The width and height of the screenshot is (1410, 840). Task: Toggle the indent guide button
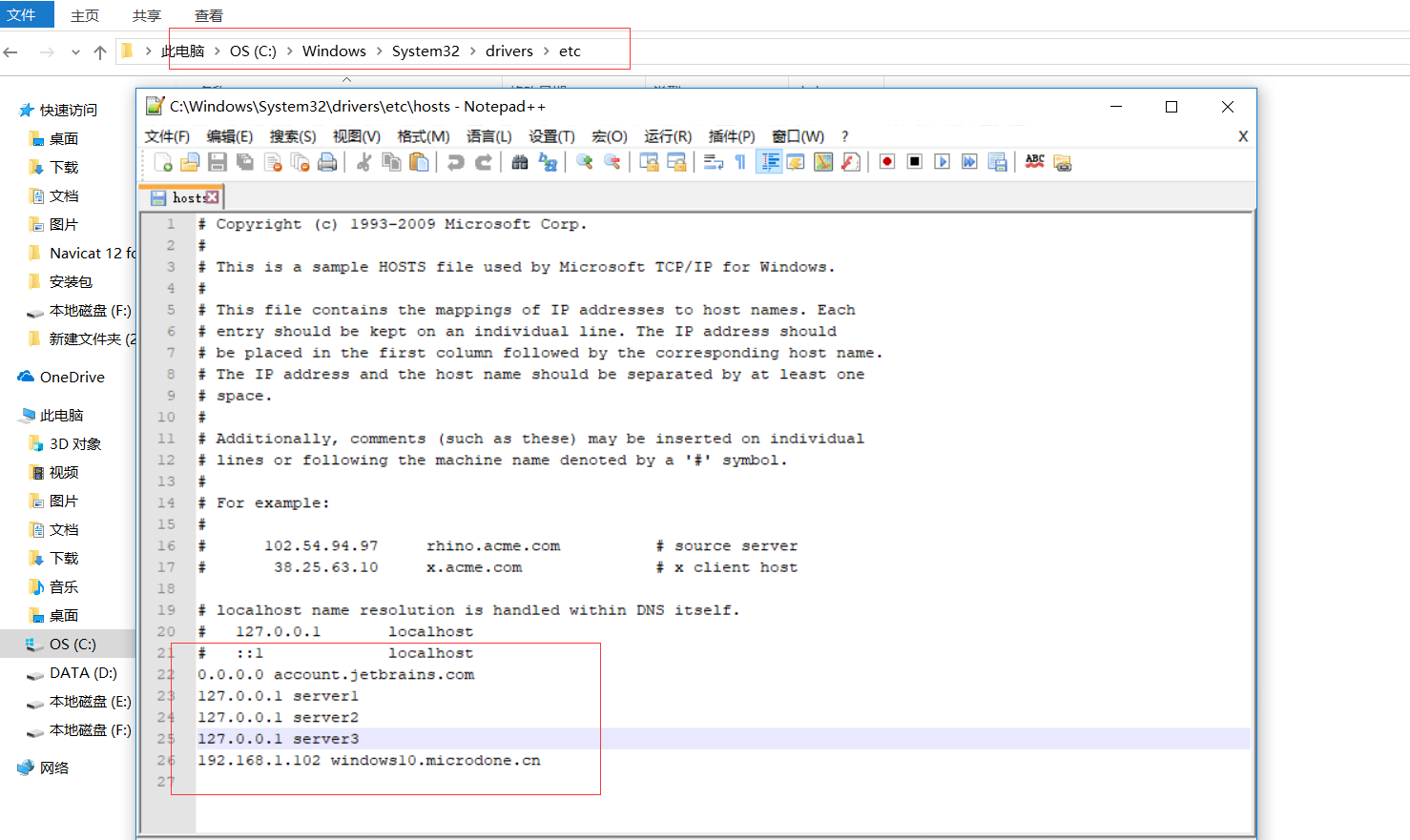768,162
